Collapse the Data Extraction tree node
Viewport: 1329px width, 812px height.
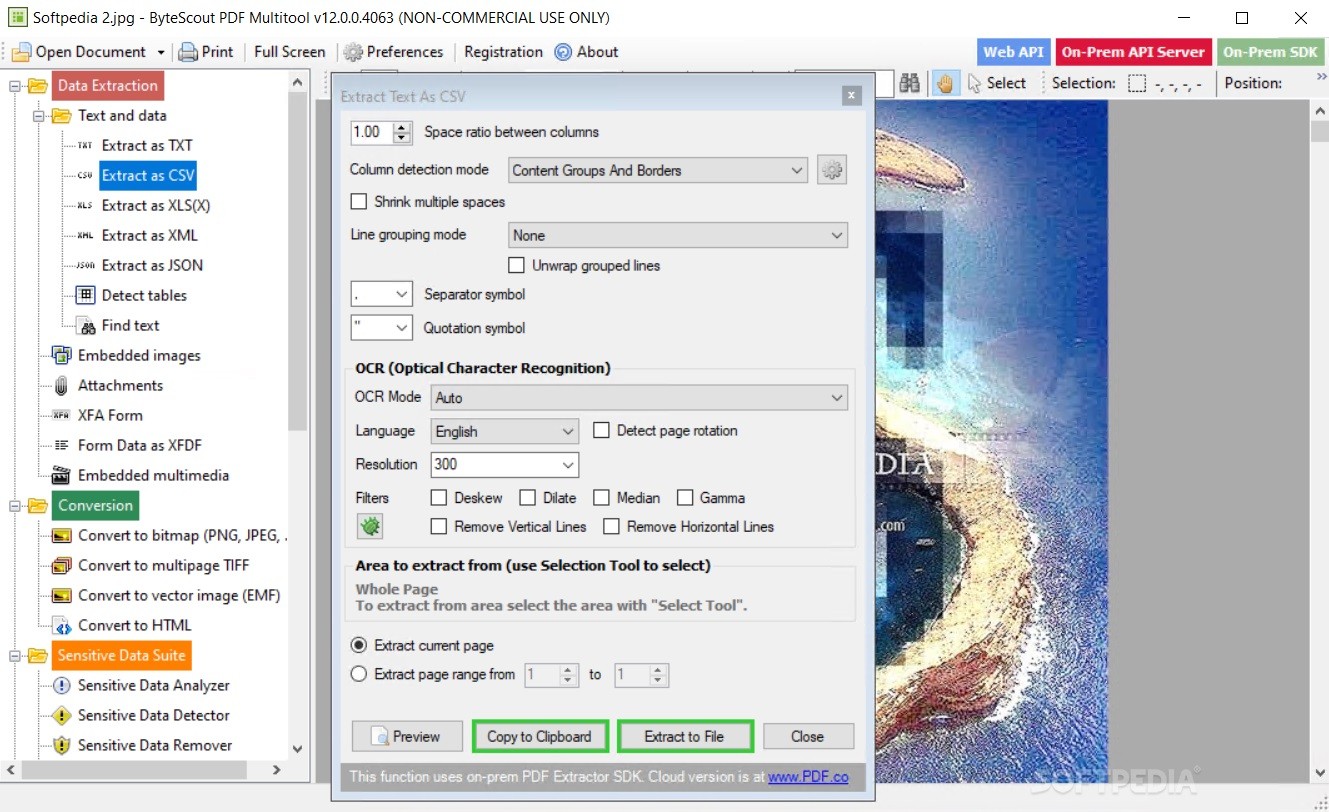coord(16,86)
